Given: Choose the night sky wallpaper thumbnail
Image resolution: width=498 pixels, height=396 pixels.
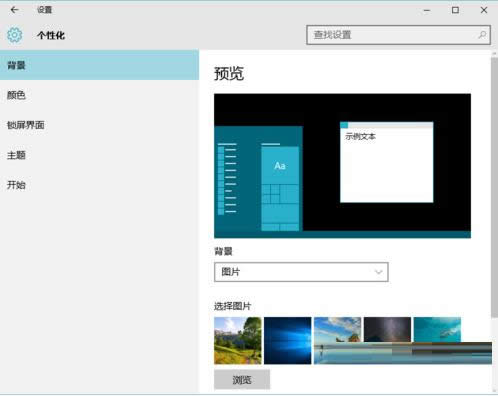Looking at the screenshot, I should (387, 330).
